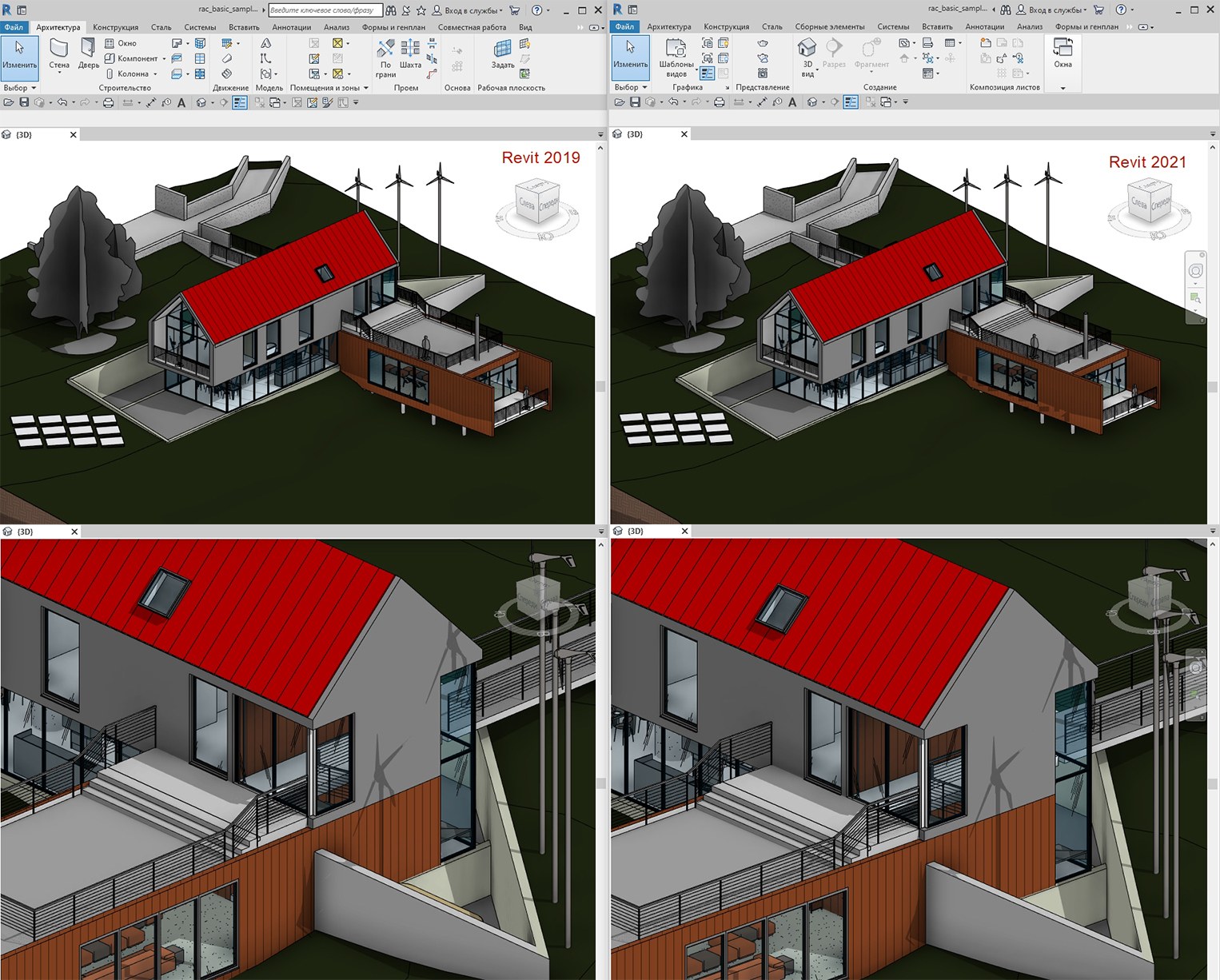This screenshot has width=1220, height=980.
Task: Expand the Колонна dropdown arrow
Action: pyautogui.click(x=155, y=74)
